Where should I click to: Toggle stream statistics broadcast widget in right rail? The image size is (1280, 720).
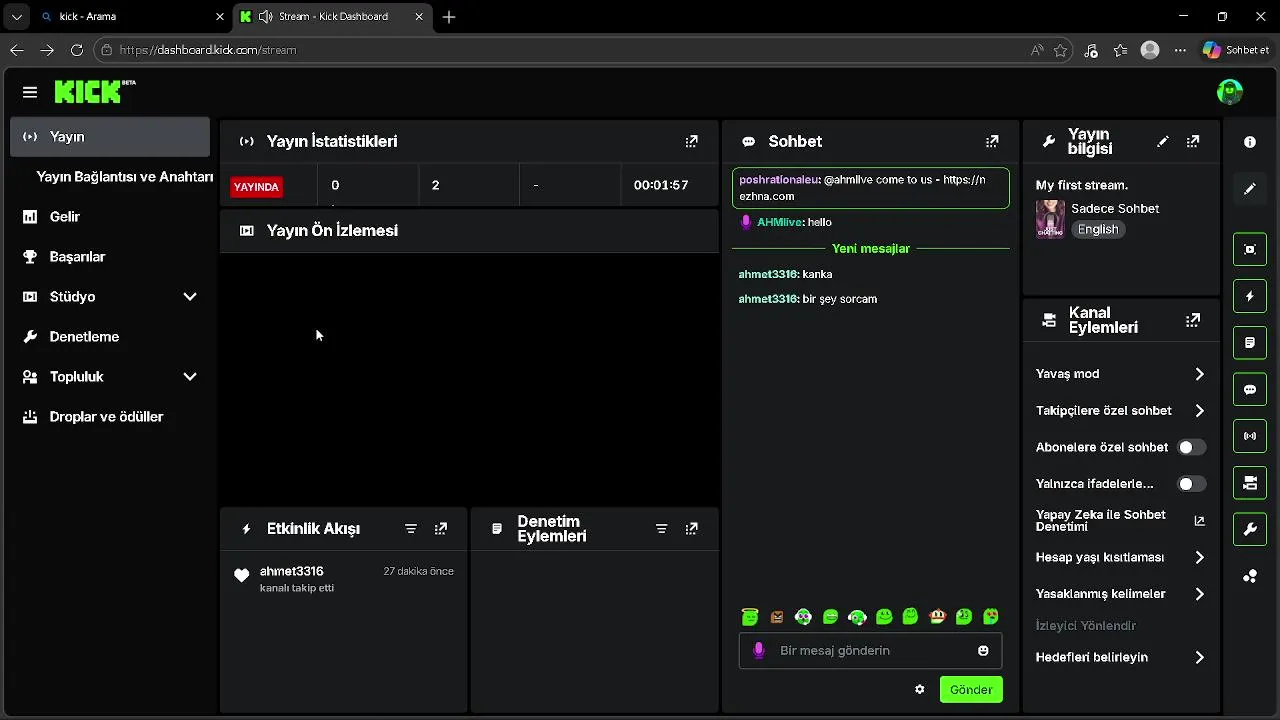(1250, 436)
